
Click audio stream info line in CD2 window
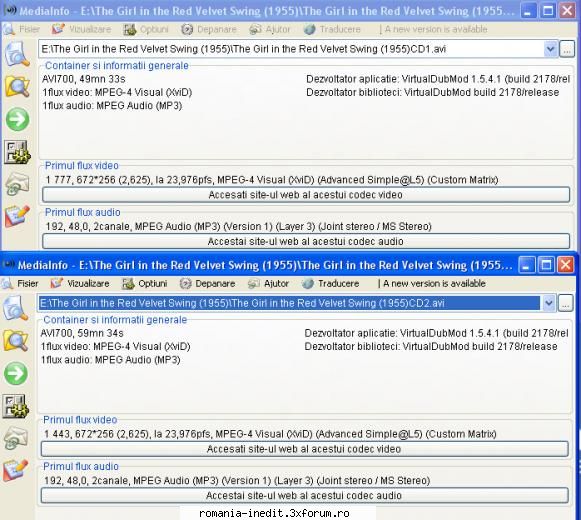pyautogui.click(x=237, y=481)
